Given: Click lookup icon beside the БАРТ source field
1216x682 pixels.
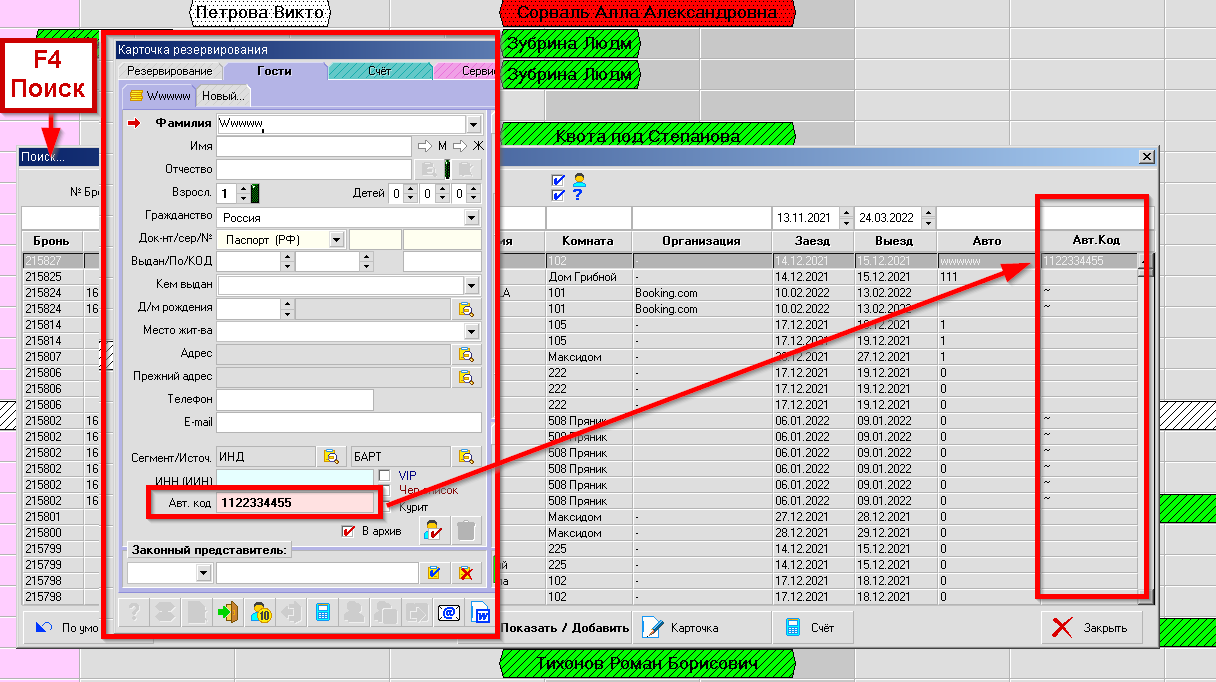Looking at the screenshot, I should point(465,456).
